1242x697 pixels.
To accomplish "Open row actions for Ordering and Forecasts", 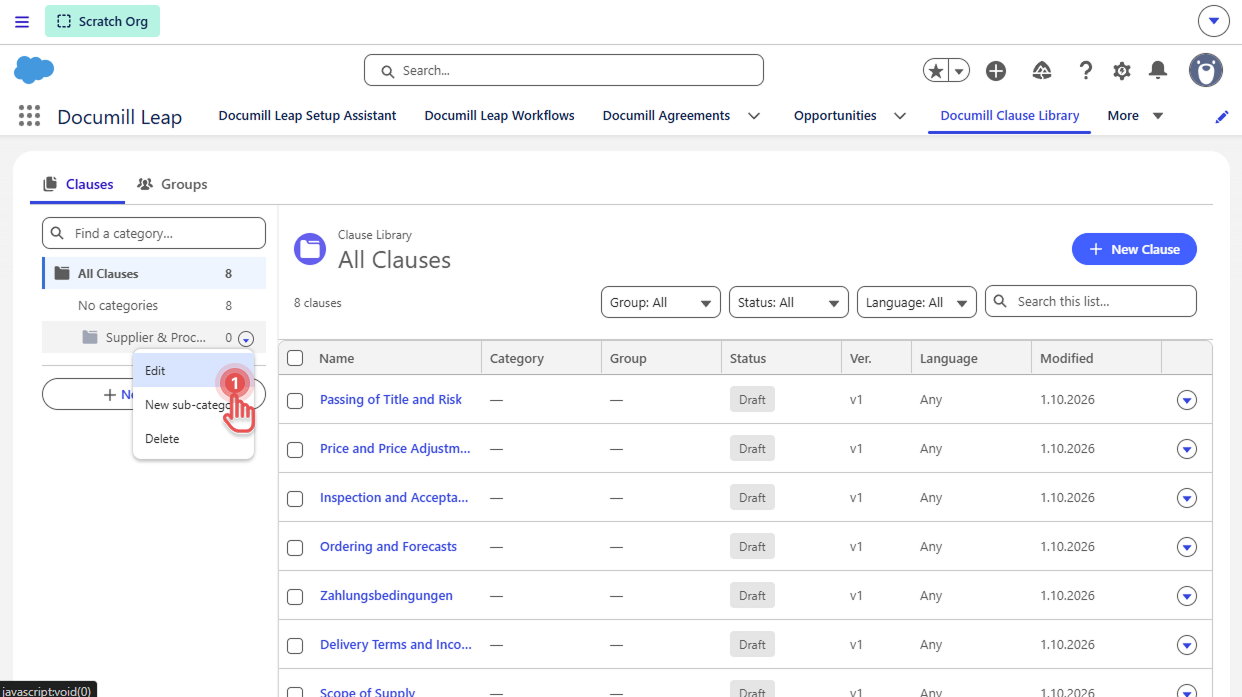I will coord(1187,547).
